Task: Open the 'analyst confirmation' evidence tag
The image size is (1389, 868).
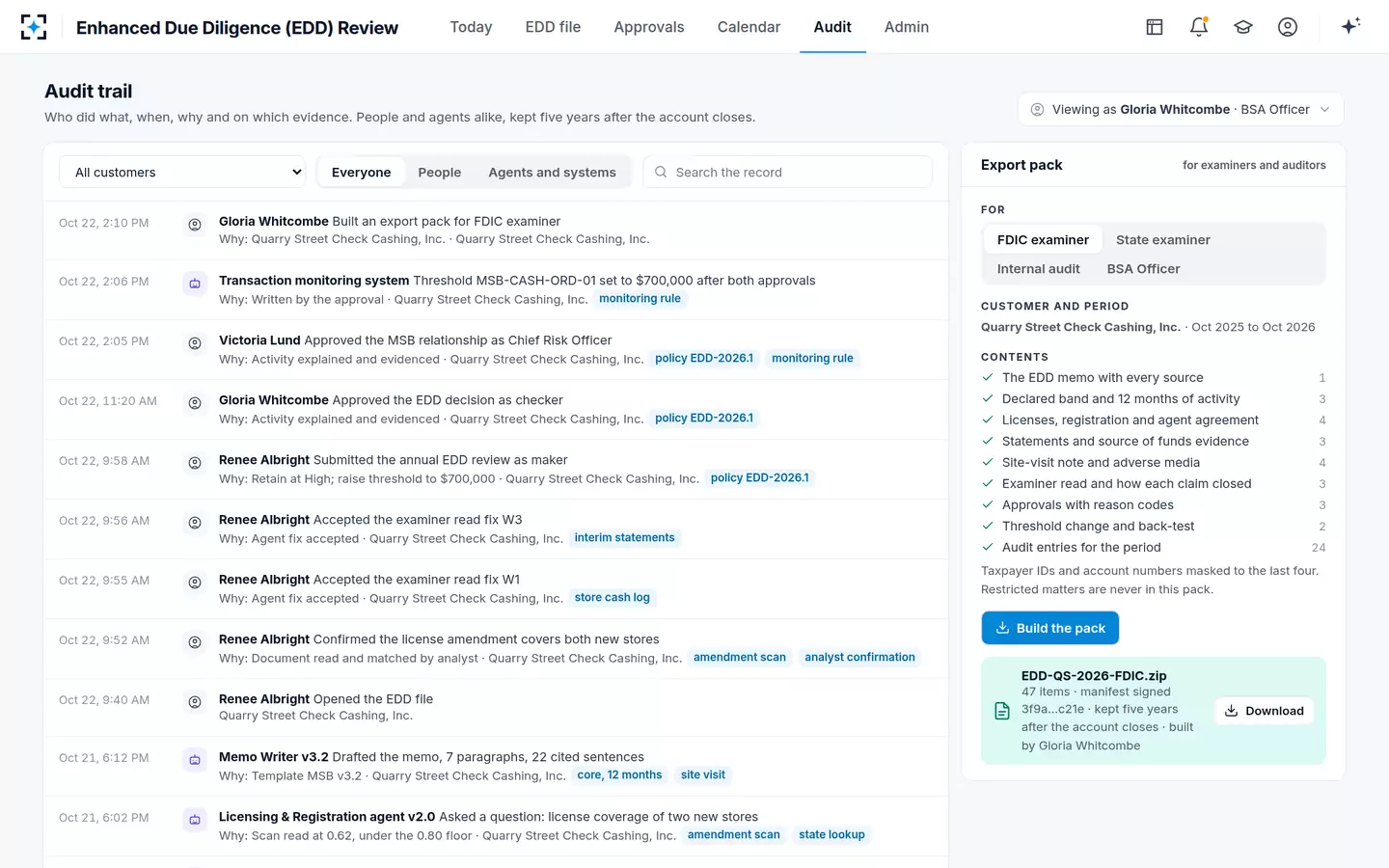Action: point(859,658)
